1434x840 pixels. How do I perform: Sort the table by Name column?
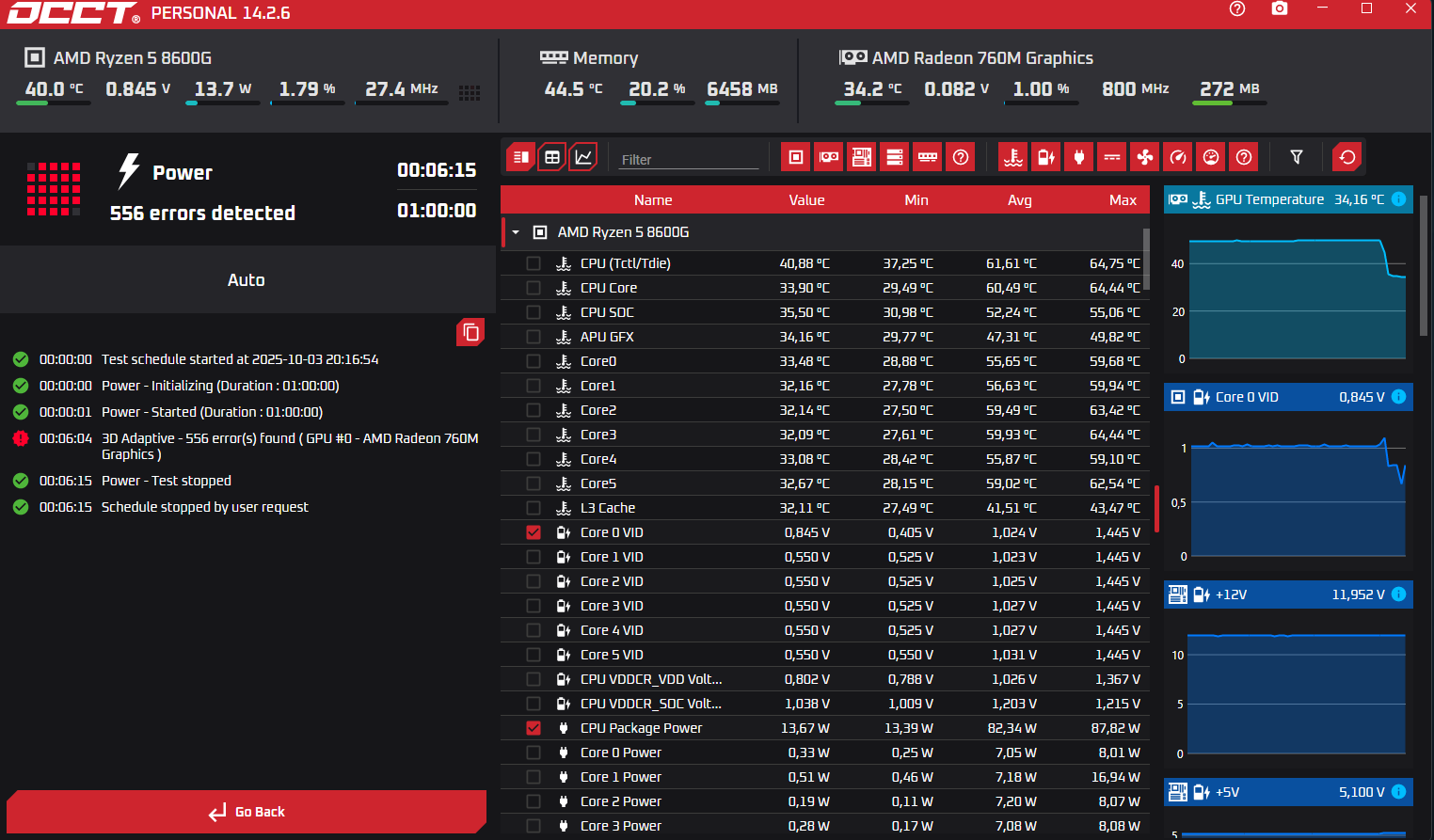click(x=652, y=199)
